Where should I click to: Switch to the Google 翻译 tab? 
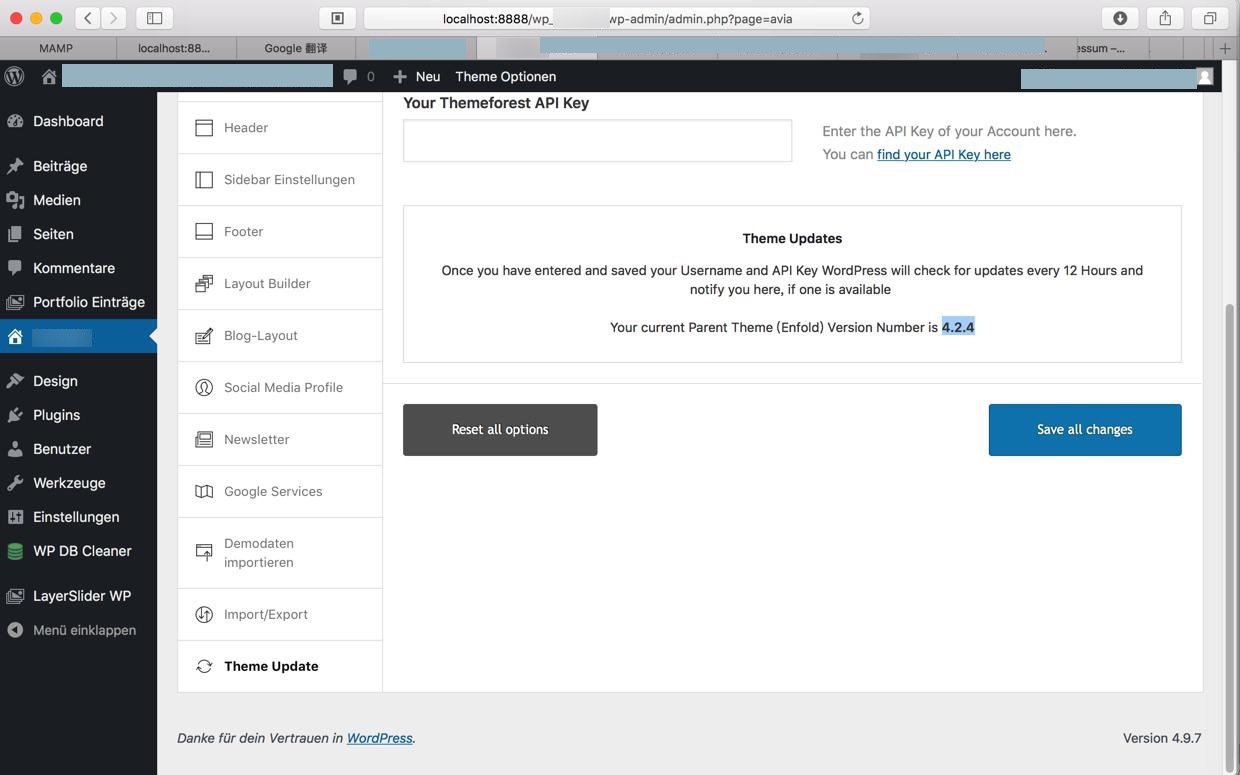pos(296,48)
